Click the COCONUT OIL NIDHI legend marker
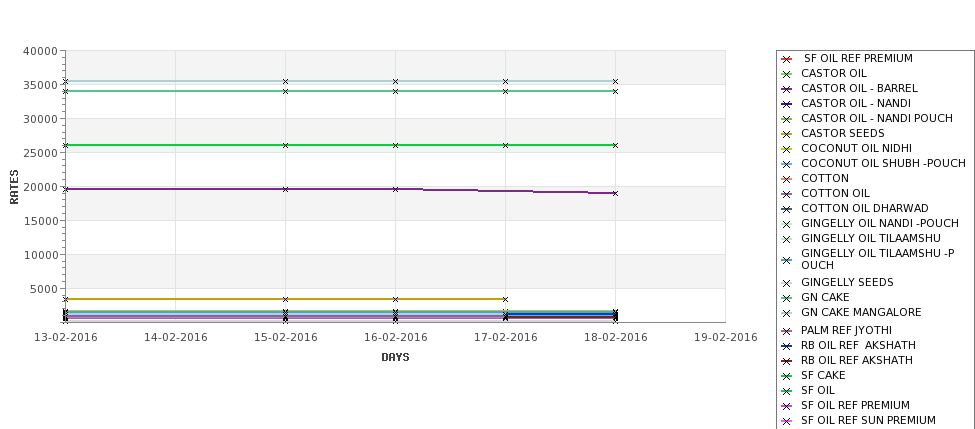975x429 pixels. (x=786, y=149)
